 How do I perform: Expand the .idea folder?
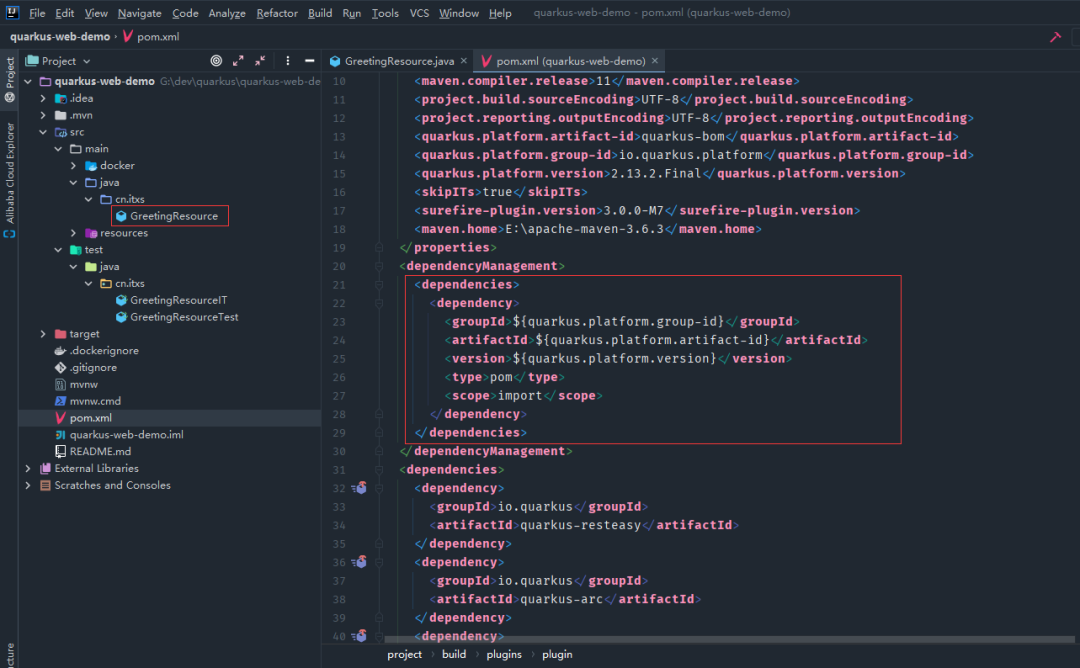point(43,98)
